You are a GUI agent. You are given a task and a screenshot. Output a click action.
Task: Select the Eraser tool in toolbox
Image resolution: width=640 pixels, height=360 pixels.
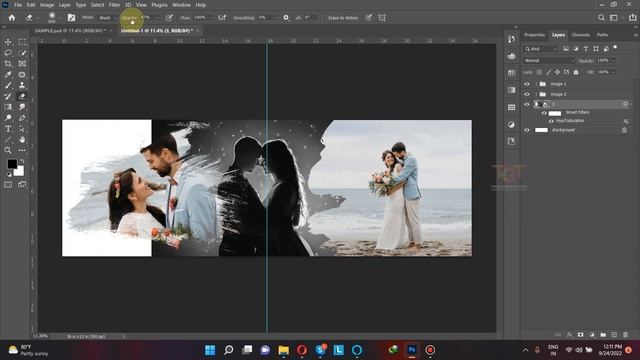click(x=22, y=96)
